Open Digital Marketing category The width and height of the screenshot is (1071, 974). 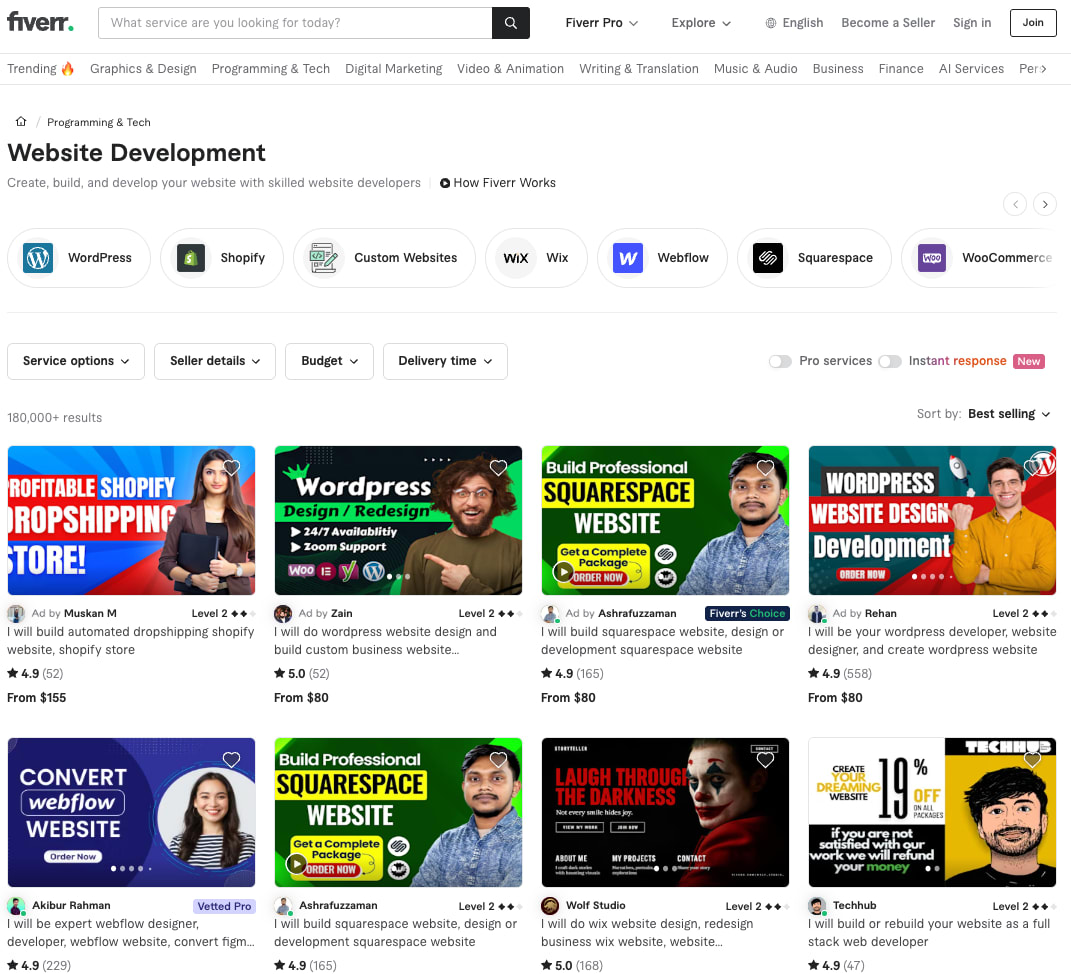393,68
